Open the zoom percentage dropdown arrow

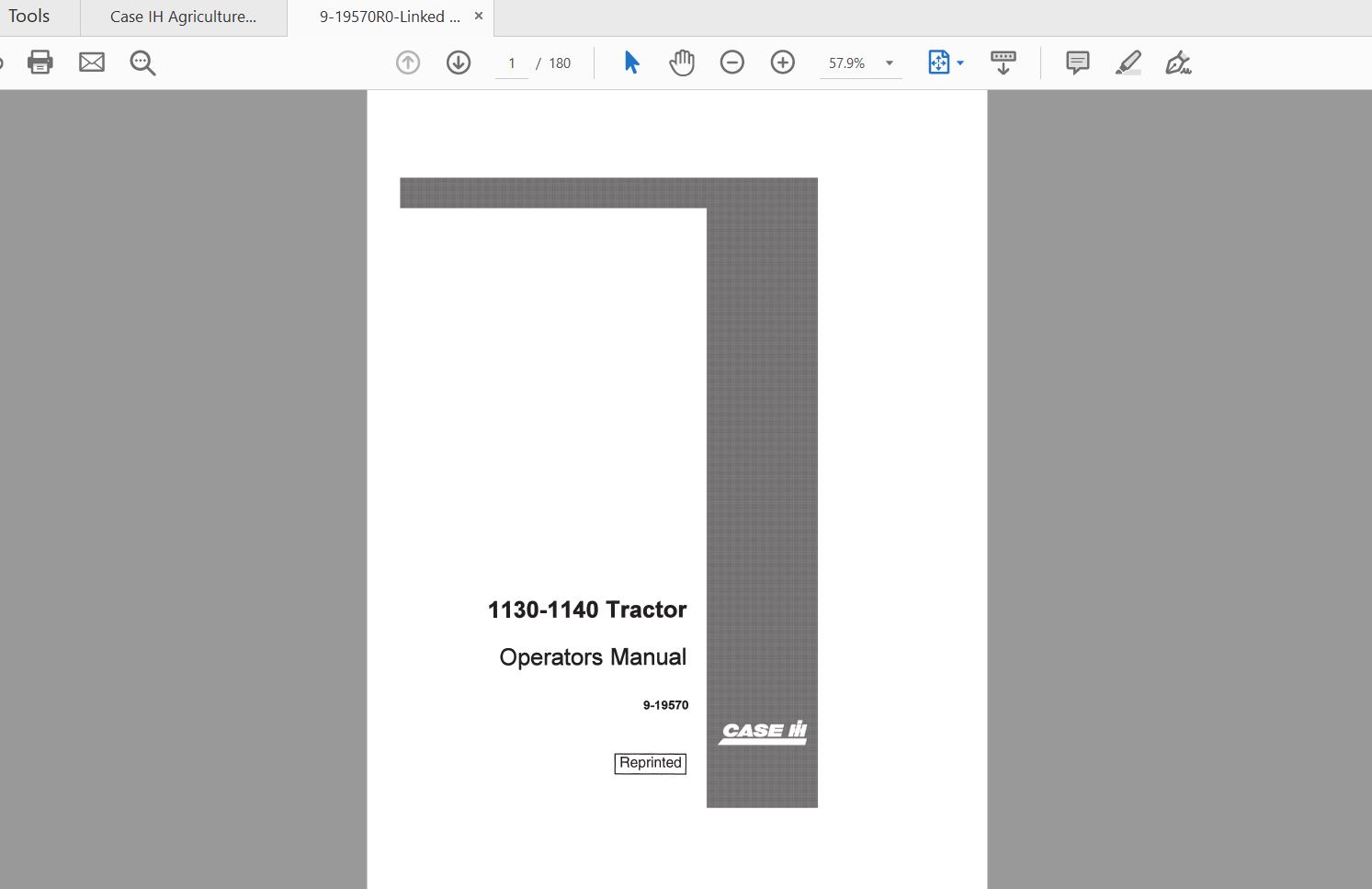point(890,63)
